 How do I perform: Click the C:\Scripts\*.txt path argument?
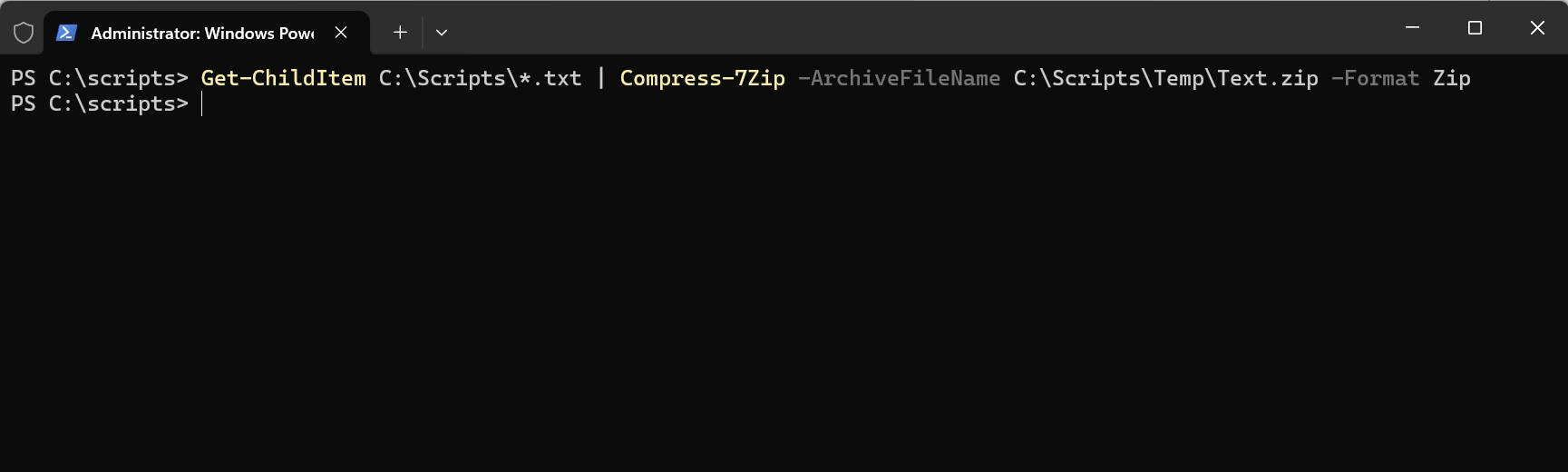pyautogui.click(x=480, y=78)
